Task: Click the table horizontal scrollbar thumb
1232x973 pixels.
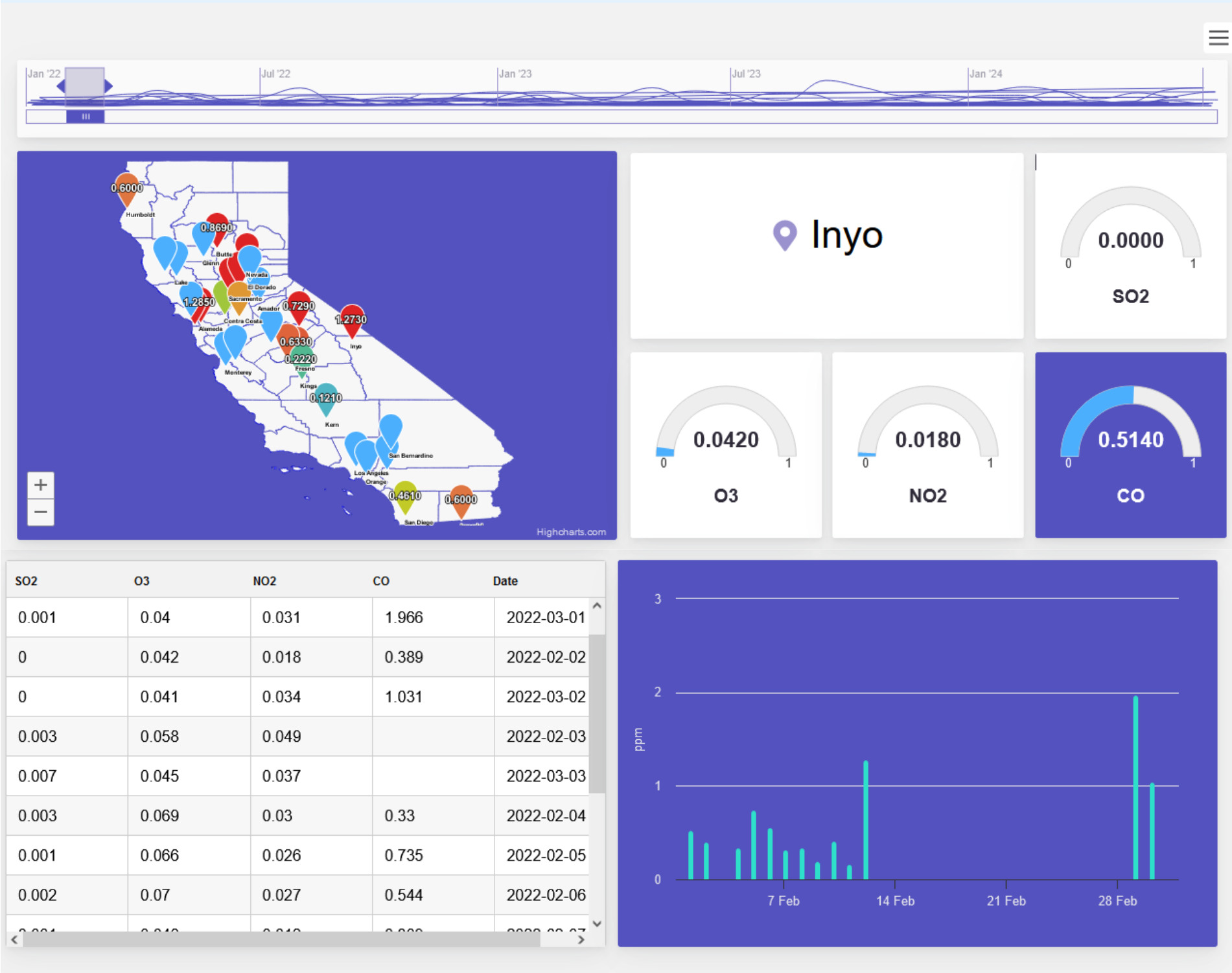Action: coord(281,939)
